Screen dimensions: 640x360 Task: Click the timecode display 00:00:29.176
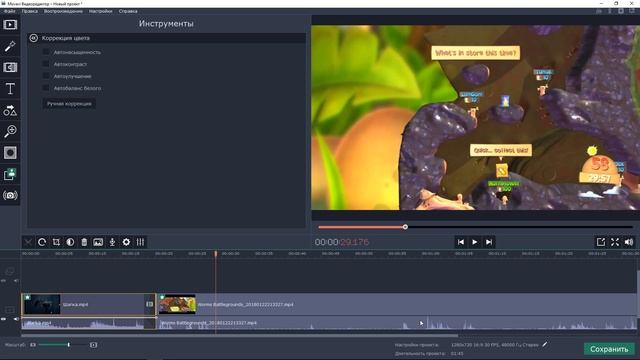tap(342, 242)
